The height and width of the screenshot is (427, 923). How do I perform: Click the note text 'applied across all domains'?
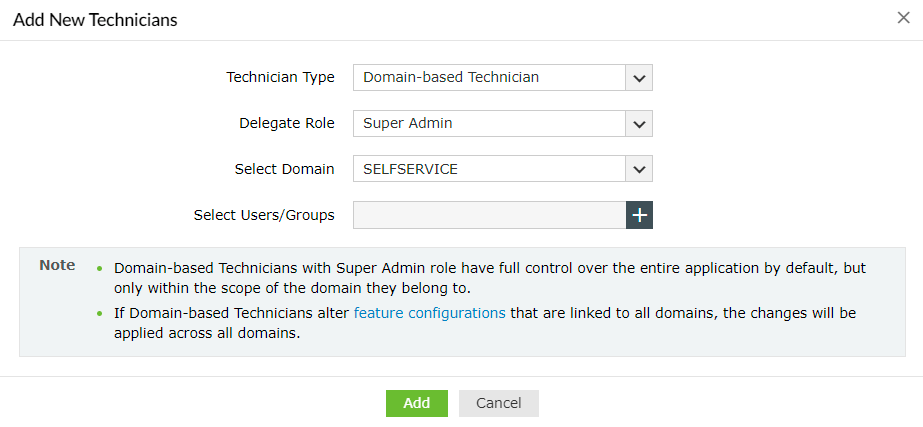208,333
